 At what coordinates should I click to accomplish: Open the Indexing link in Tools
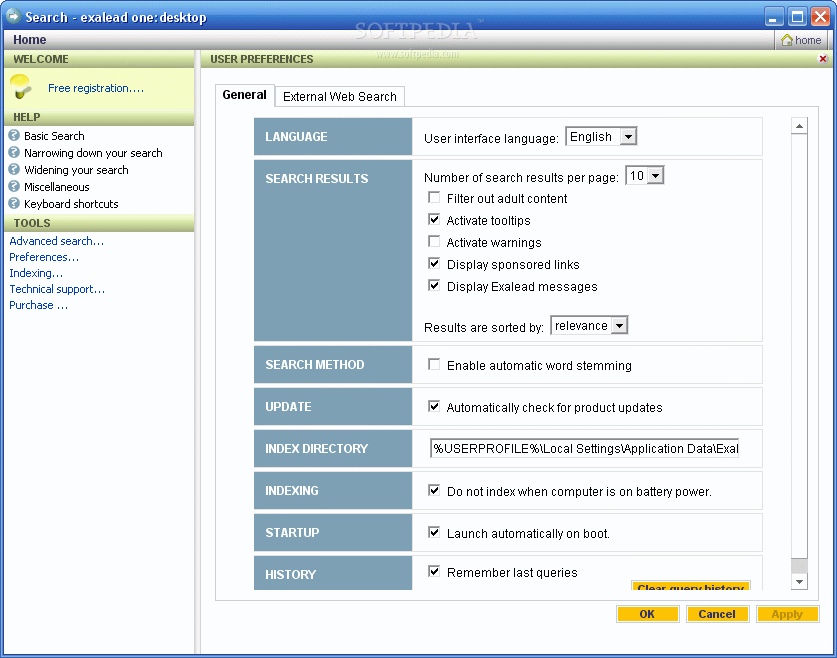pos(36,273)
